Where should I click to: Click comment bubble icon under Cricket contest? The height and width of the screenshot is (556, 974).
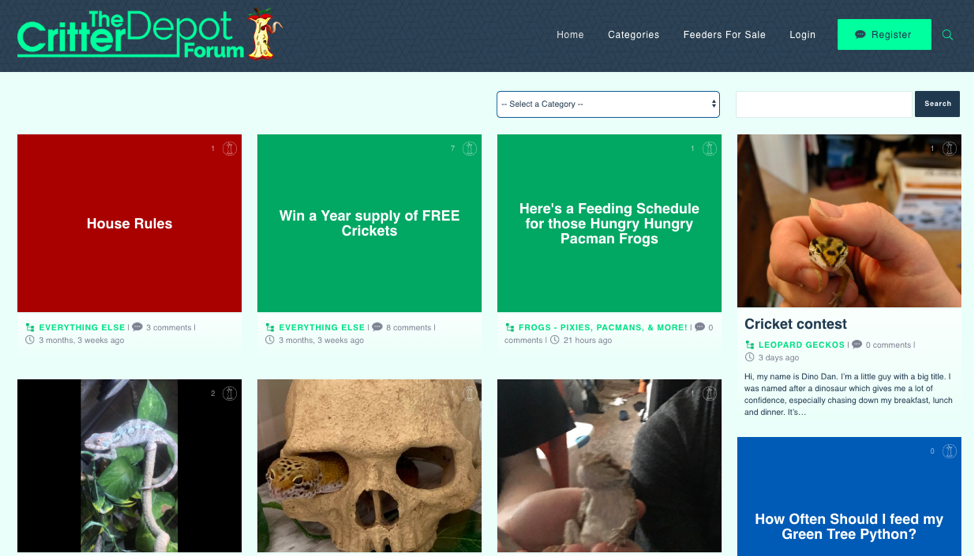coord(857,344)
